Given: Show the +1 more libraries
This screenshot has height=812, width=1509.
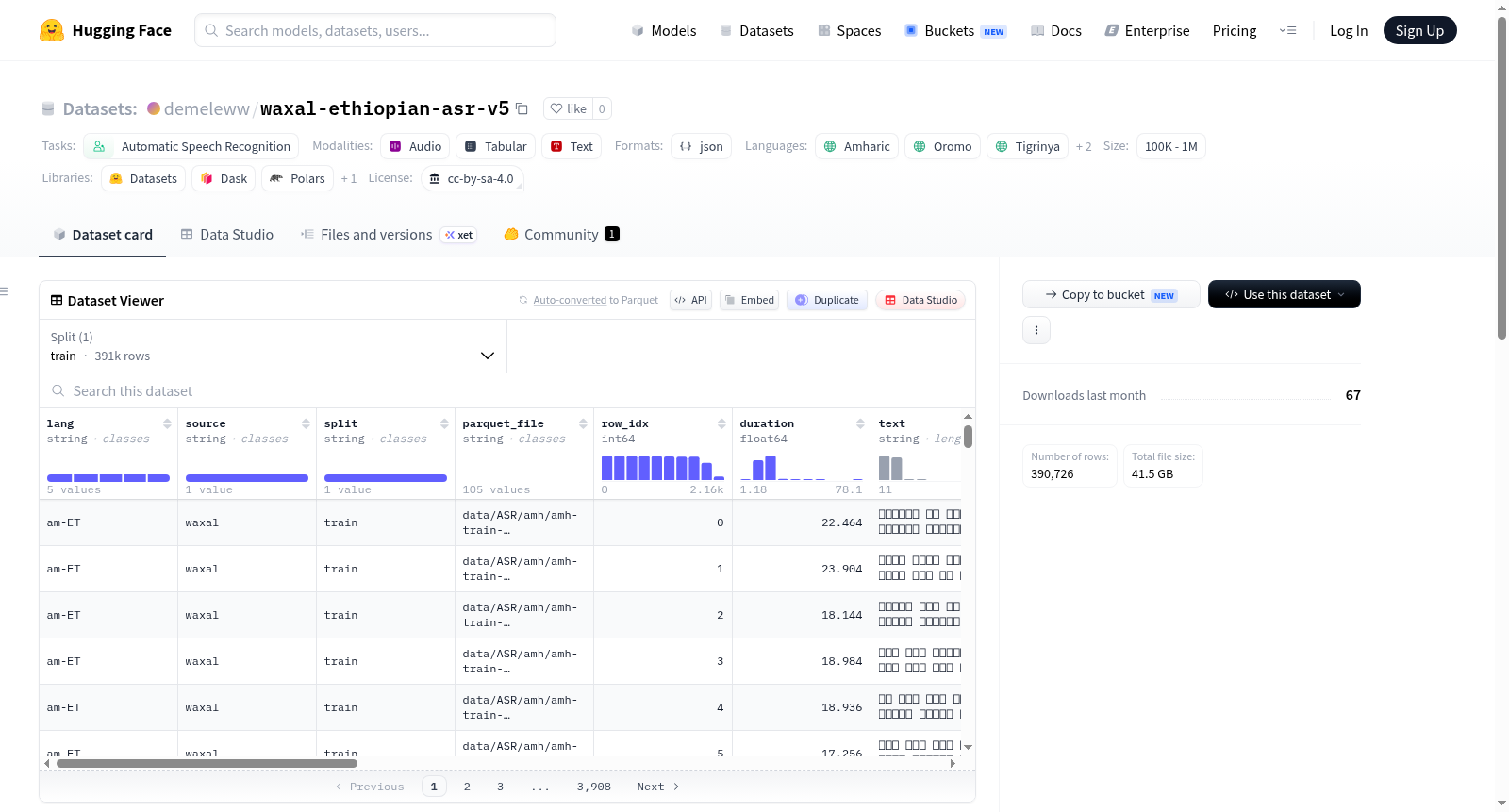Looking at the screenshot, I should coord(349,178).
